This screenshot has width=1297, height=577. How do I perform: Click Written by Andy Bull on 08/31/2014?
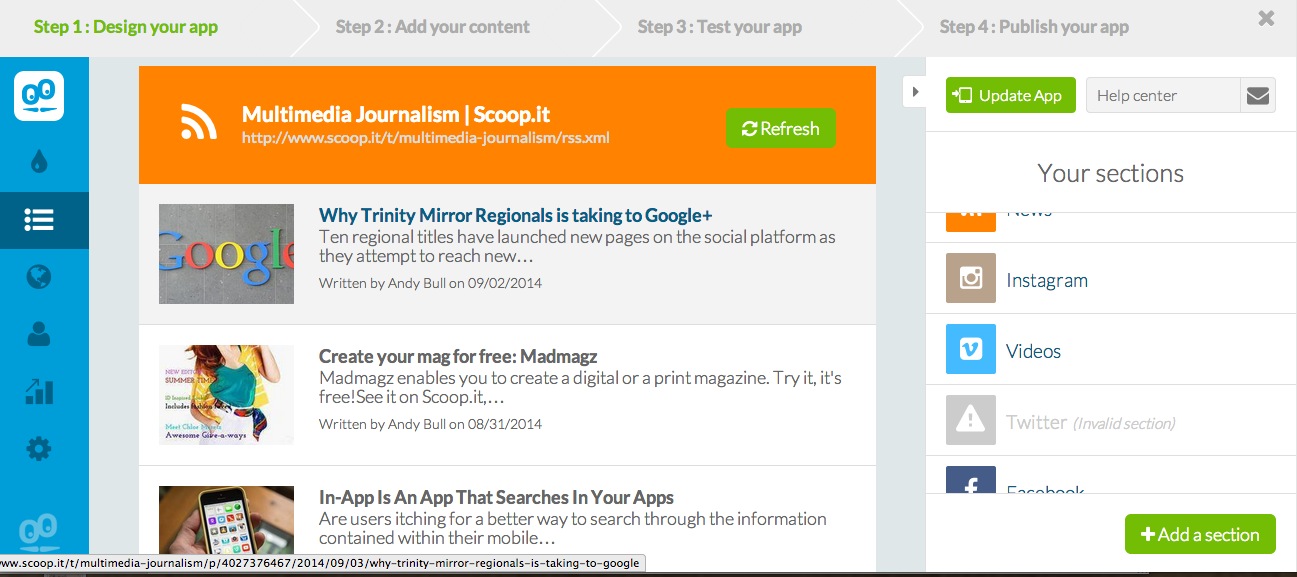click(430, 424)
